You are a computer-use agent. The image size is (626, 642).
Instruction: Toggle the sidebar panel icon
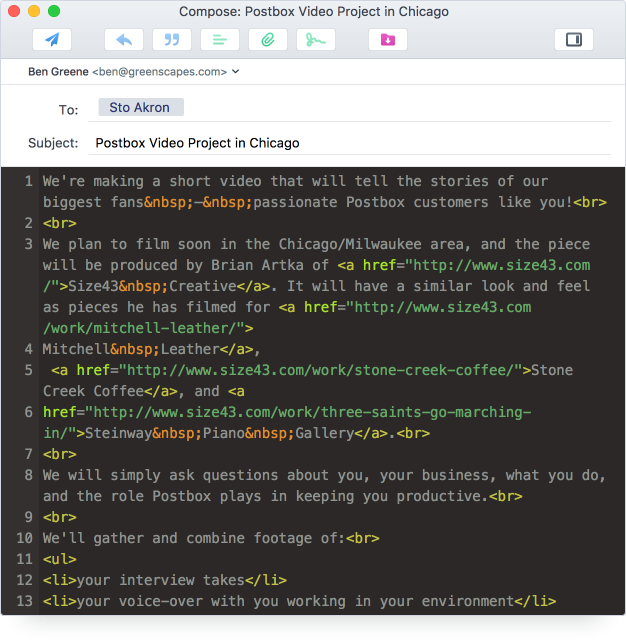[574, 40]
